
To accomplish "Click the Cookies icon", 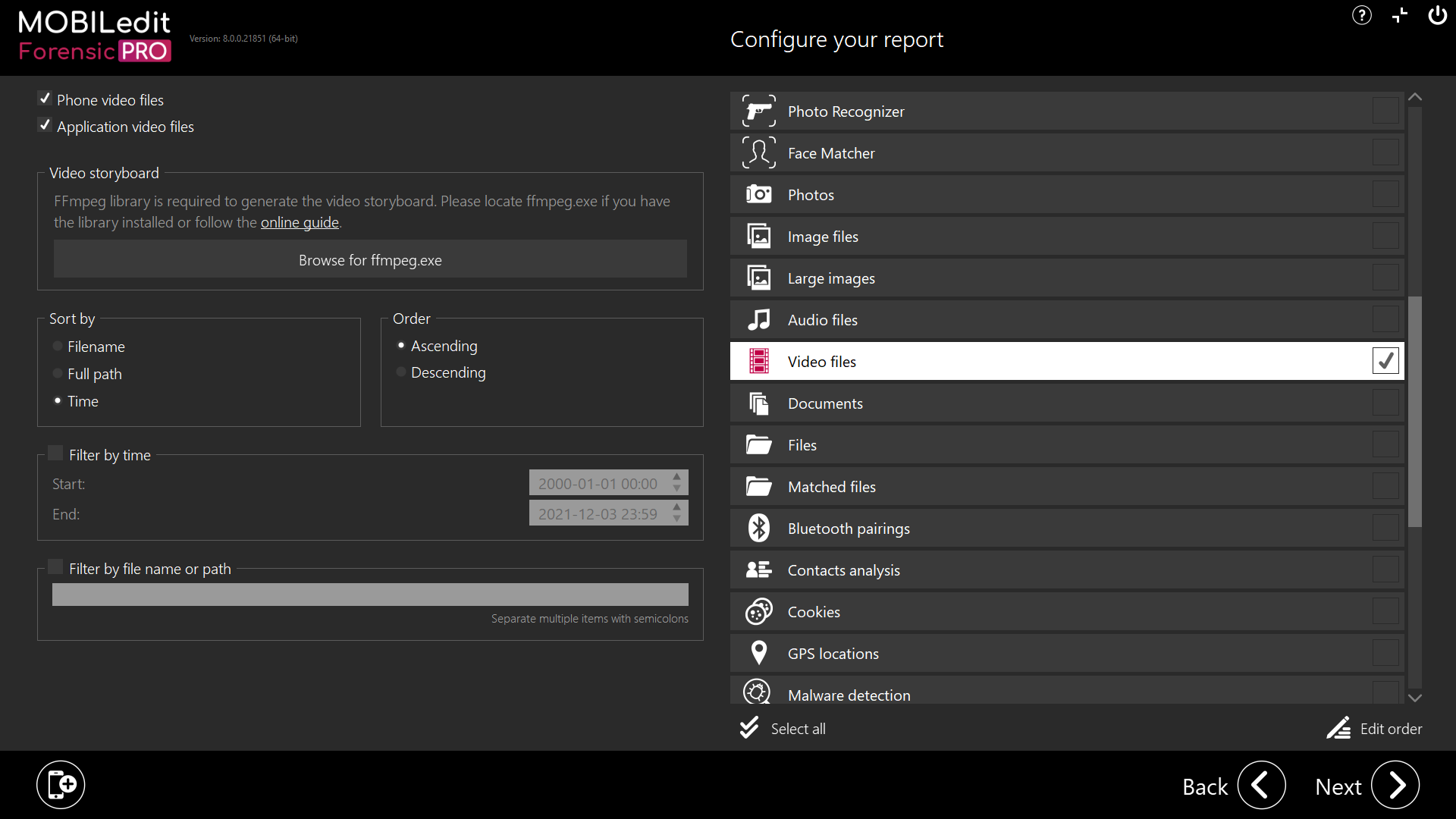I will click(758, 611).
